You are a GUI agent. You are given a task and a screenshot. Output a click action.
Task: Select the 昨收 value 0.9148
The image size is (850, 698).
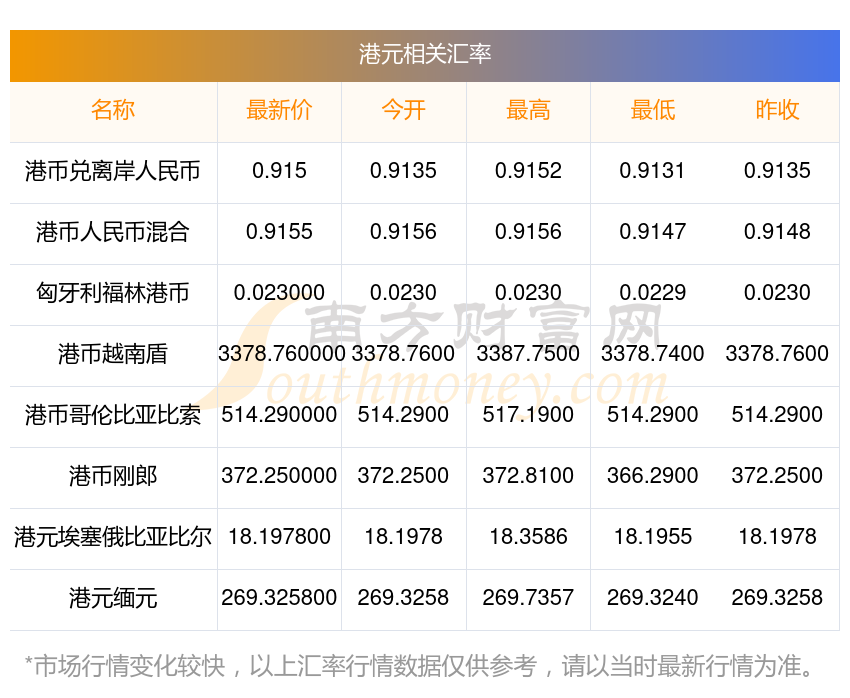(777, 232)
